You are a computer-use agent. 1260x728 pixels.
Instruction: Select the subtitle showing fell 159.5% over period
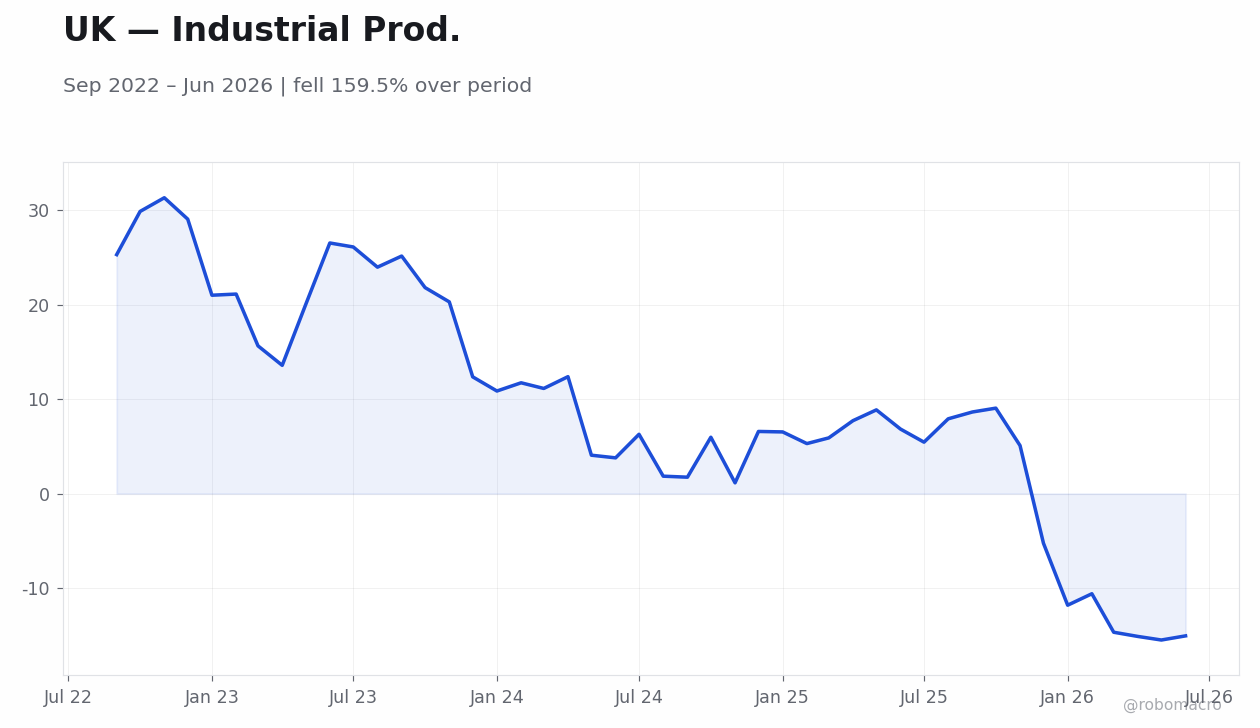click(x=297, y=86)
